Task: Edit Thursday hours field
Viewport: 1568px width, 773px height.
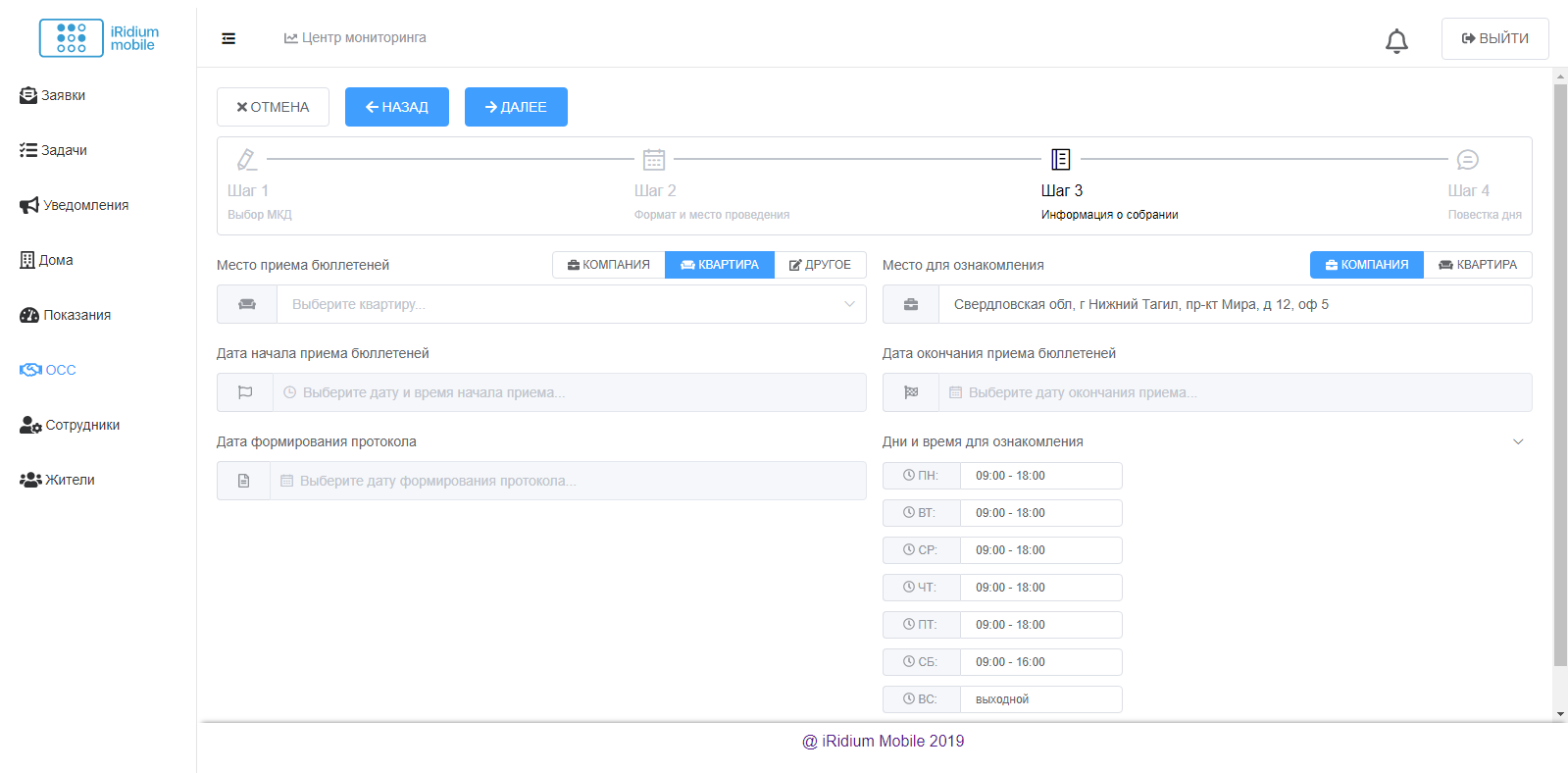Action: [x=1041, y=588]
